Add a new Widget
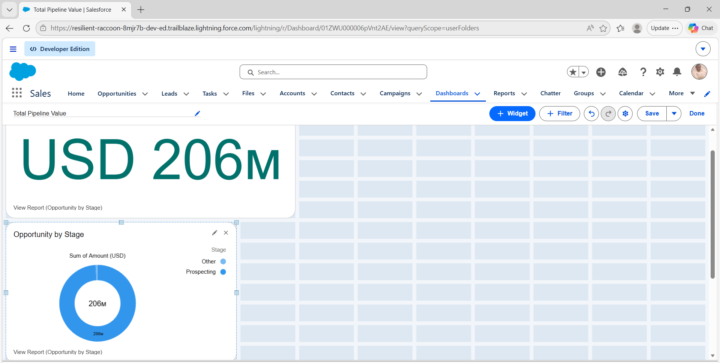The image size is (720, 363). point(512,113)
